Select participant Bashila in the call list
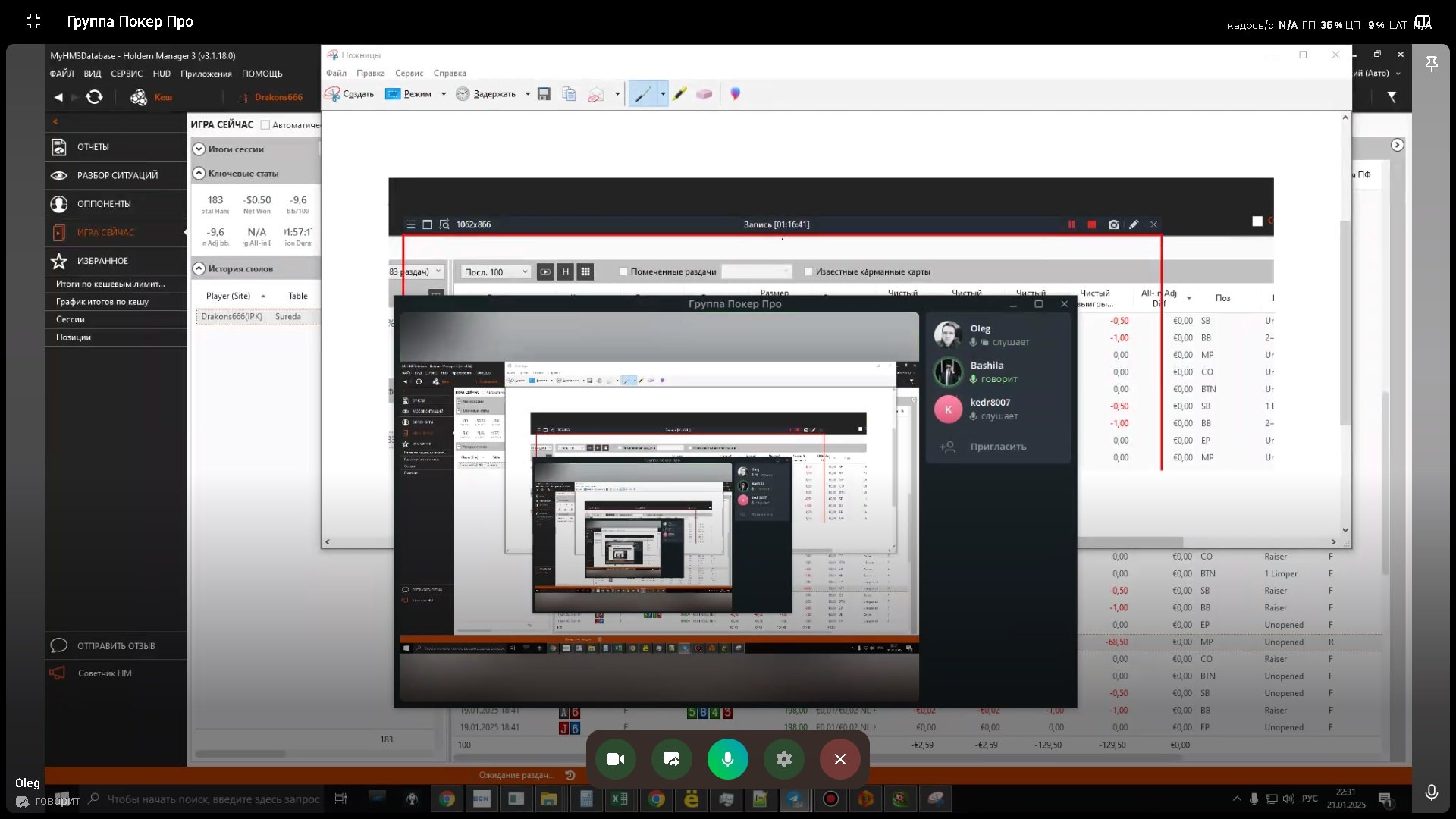Viewport: 1456px width, 819px height. pyautogui.click(x=998, y=372)
